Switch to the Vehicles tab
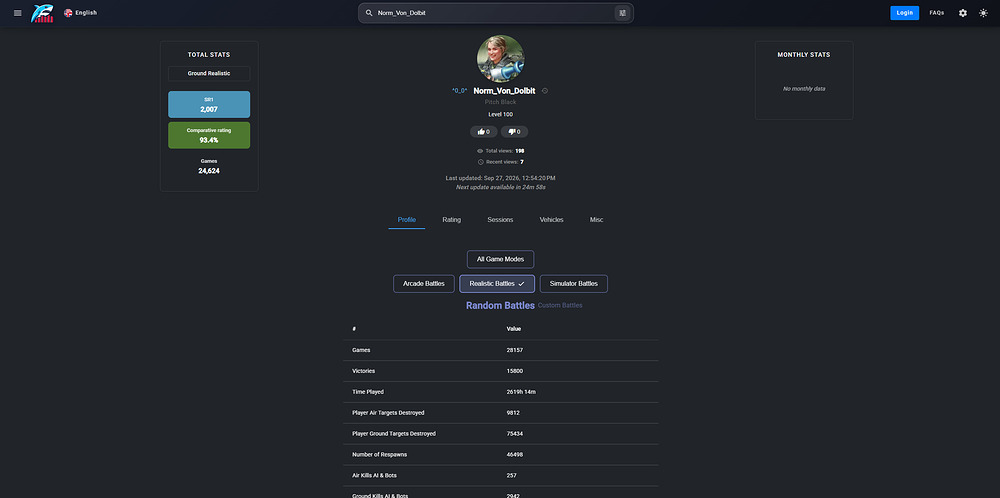This screenshot has width=1000, height=498. tap(552, 219)
